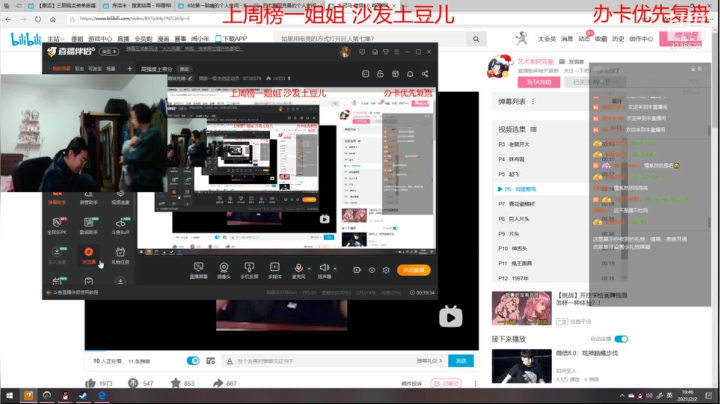
Task: Click 下载APP in the bilibili nav
Action: click(231, 39)
